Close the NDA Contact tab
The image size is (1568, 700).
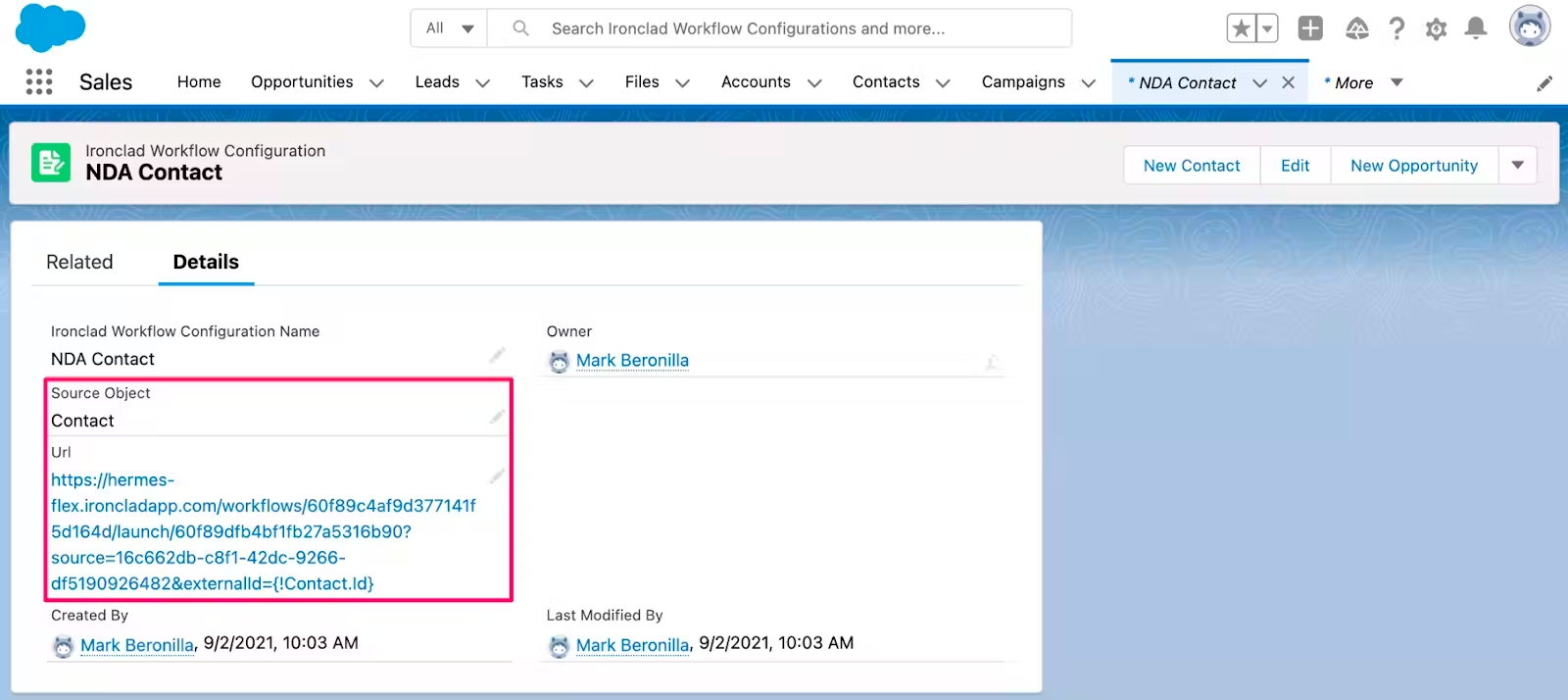click(x=1289, y=82)
